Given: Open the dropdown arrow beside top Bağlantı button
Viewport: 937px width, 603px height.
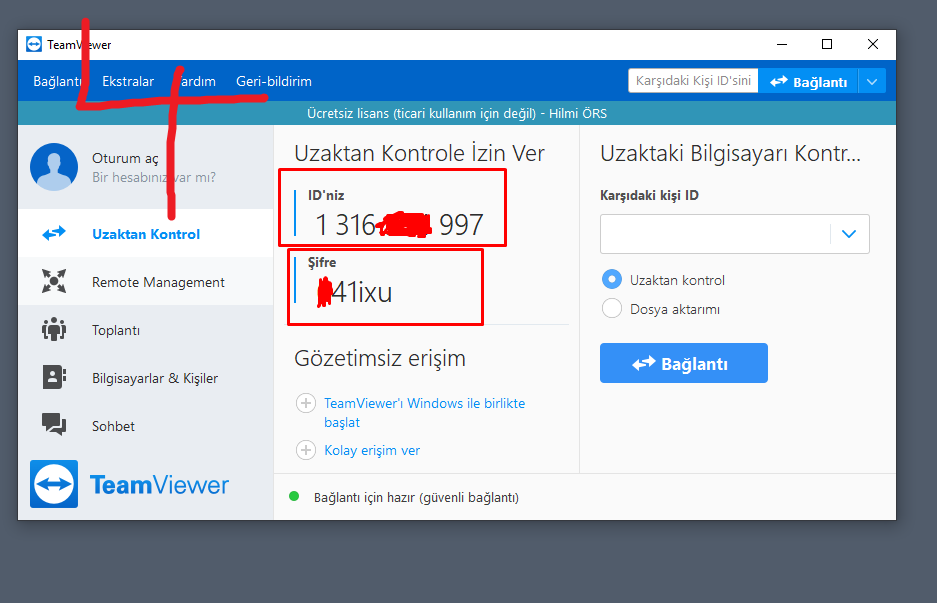Looking at the screenshot, I should click(x=872, y=81).
